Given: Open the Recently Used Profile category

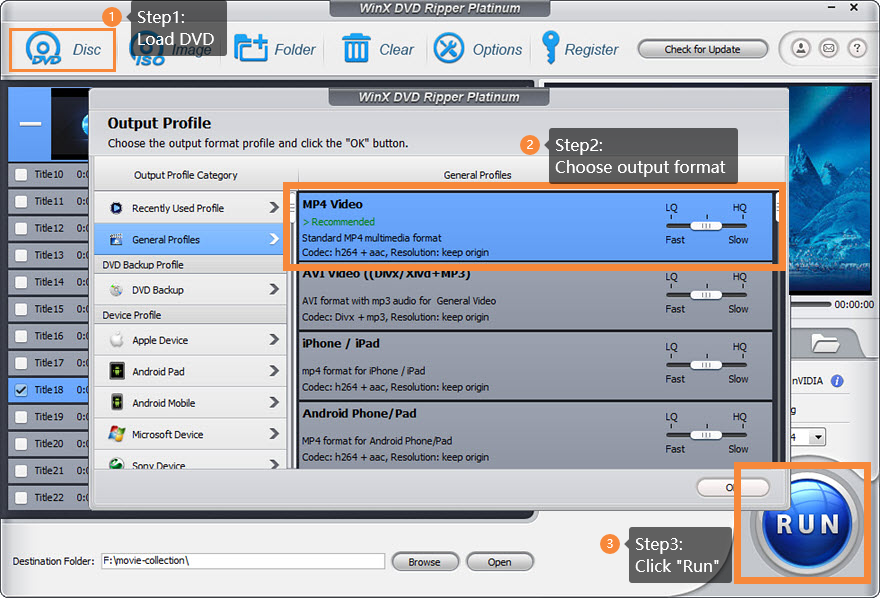Looking at the screenshot, I should [x=191, y=208].
